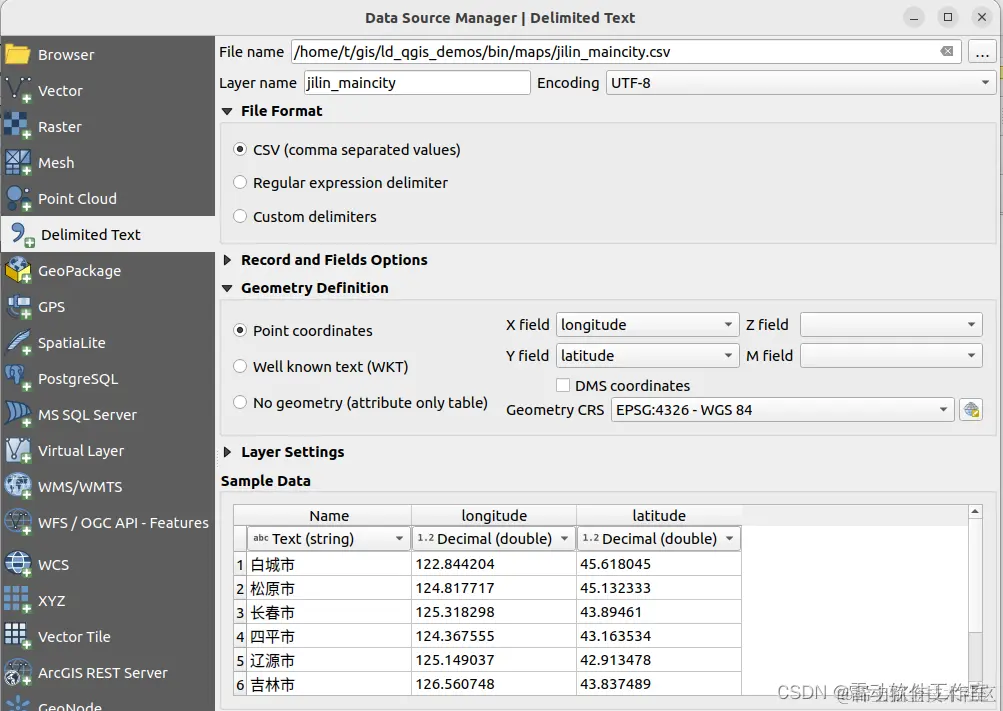
Task: Click the GeoPackage box icon
Action: 17,270
